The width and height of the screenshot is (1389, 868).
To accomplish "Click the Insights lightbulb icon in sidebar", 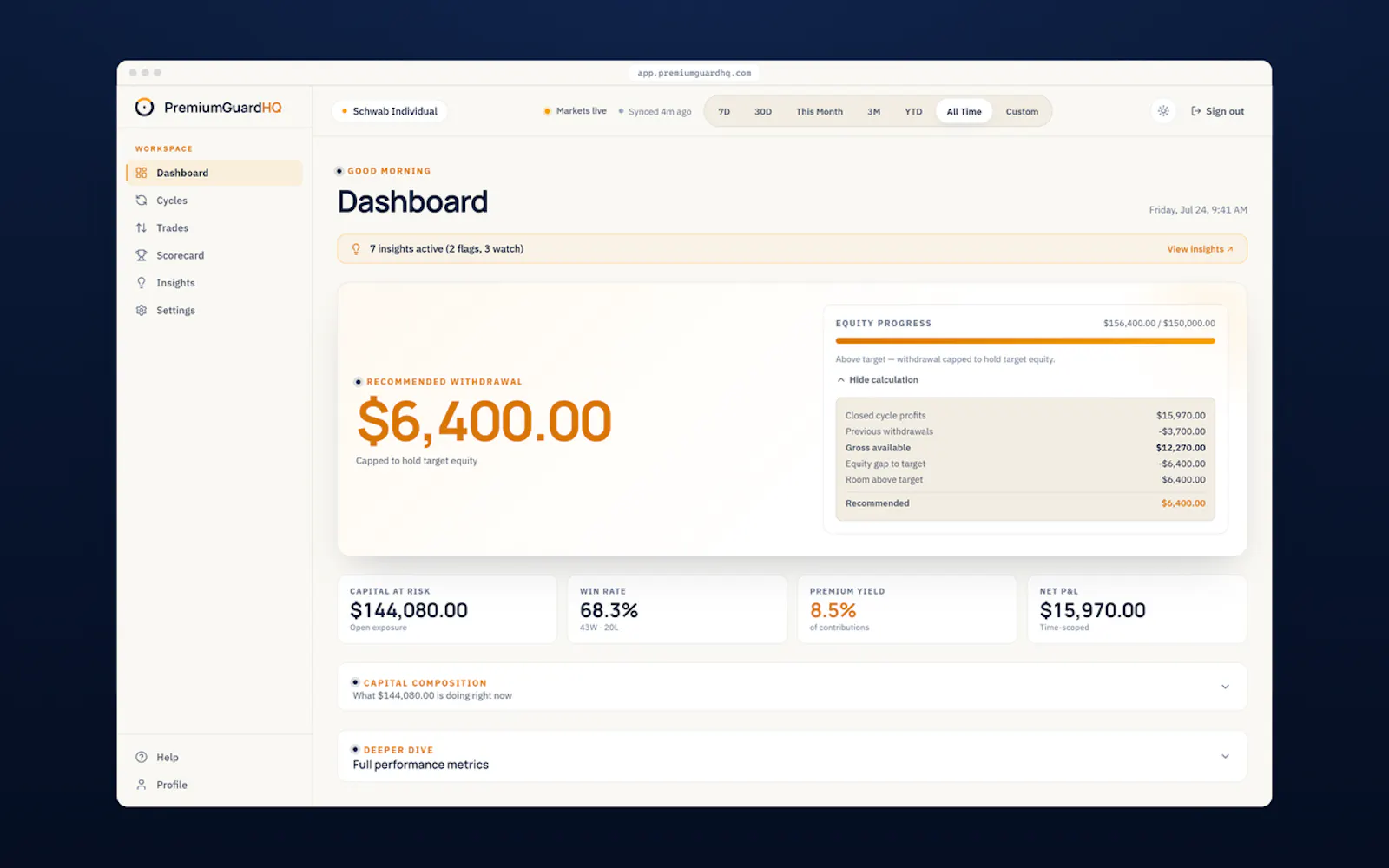I will tap(142, 283).
